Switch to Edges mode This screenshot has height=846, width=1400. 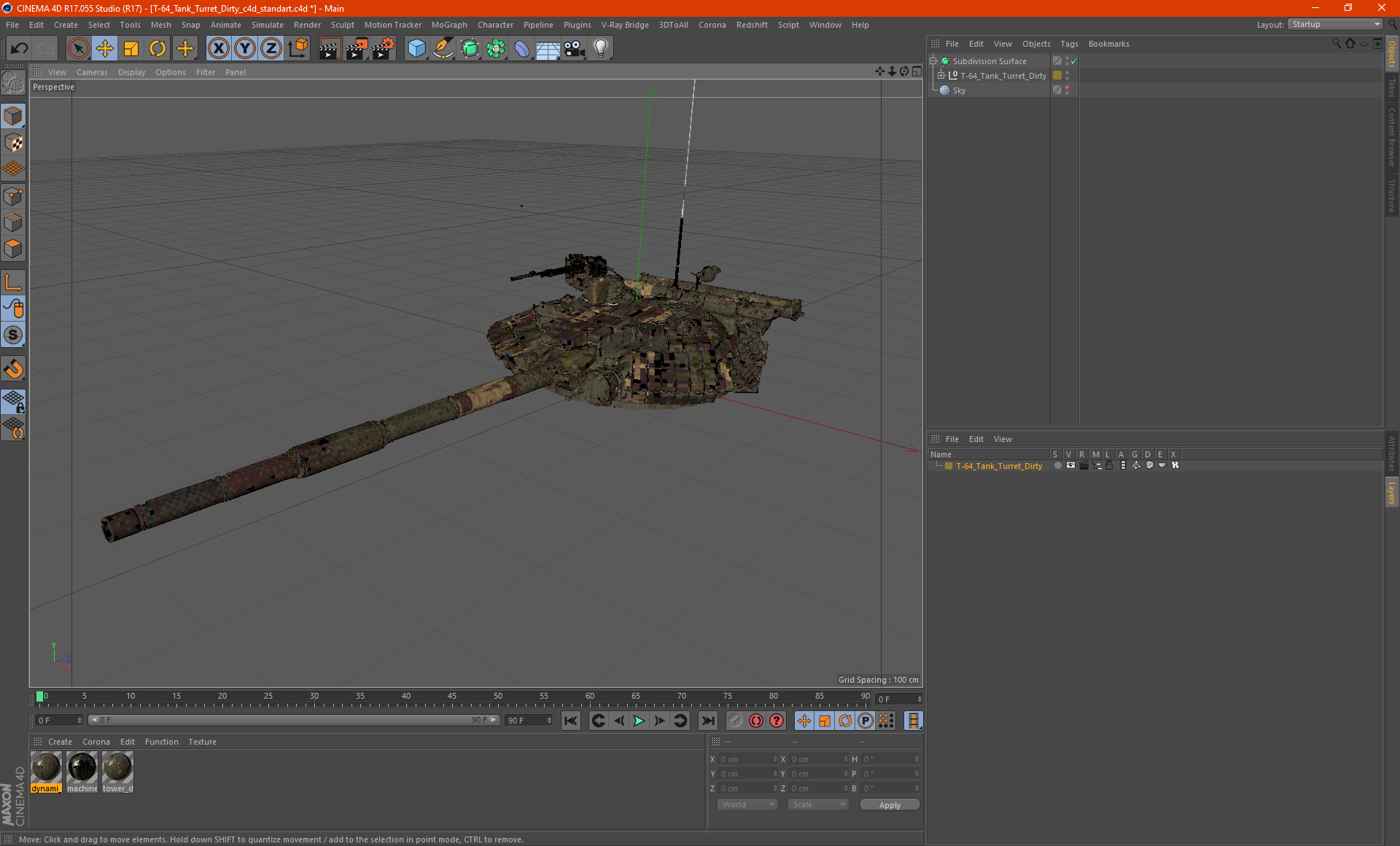coord(13,222)
